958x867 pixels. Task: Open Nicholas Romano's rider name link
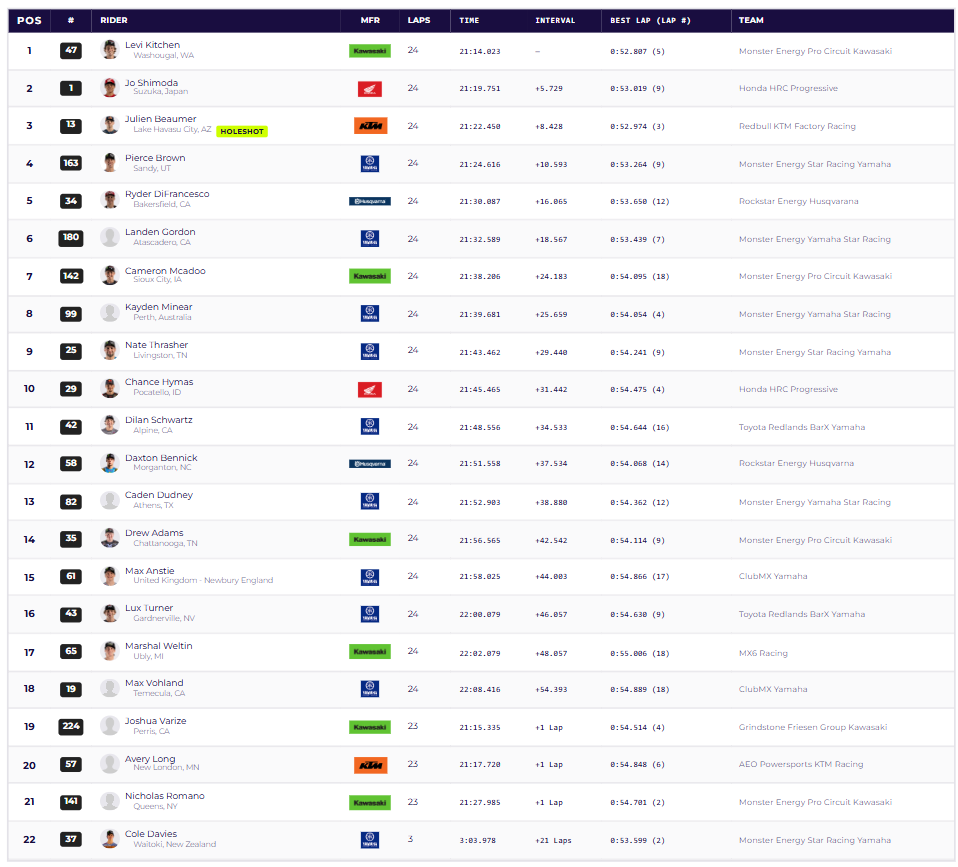pyautogui.click(x=165, y=796)
